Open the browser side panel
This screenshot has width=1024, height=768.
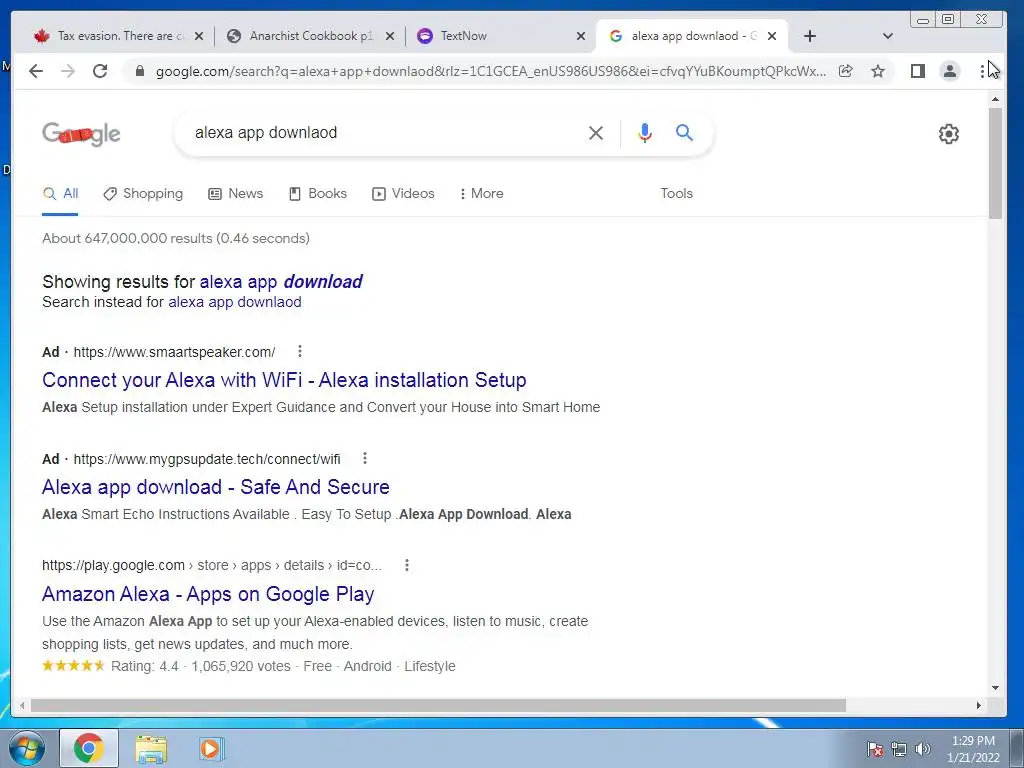tap(918, 71)
